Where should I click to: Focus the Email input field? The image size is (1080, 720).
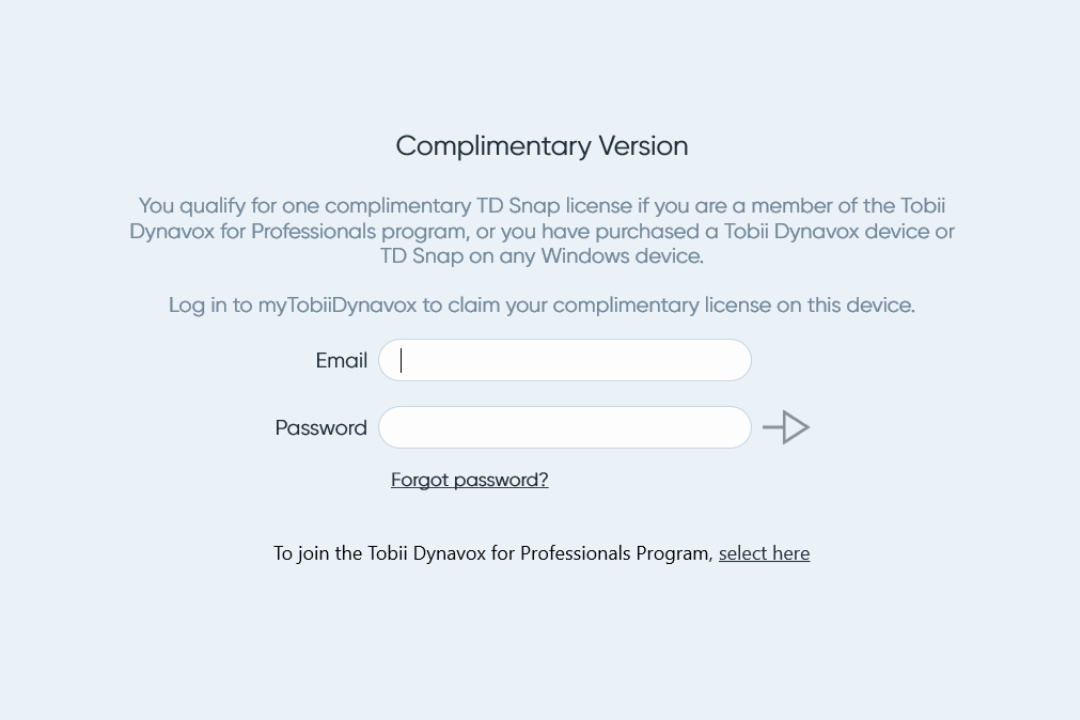[565, 361]
